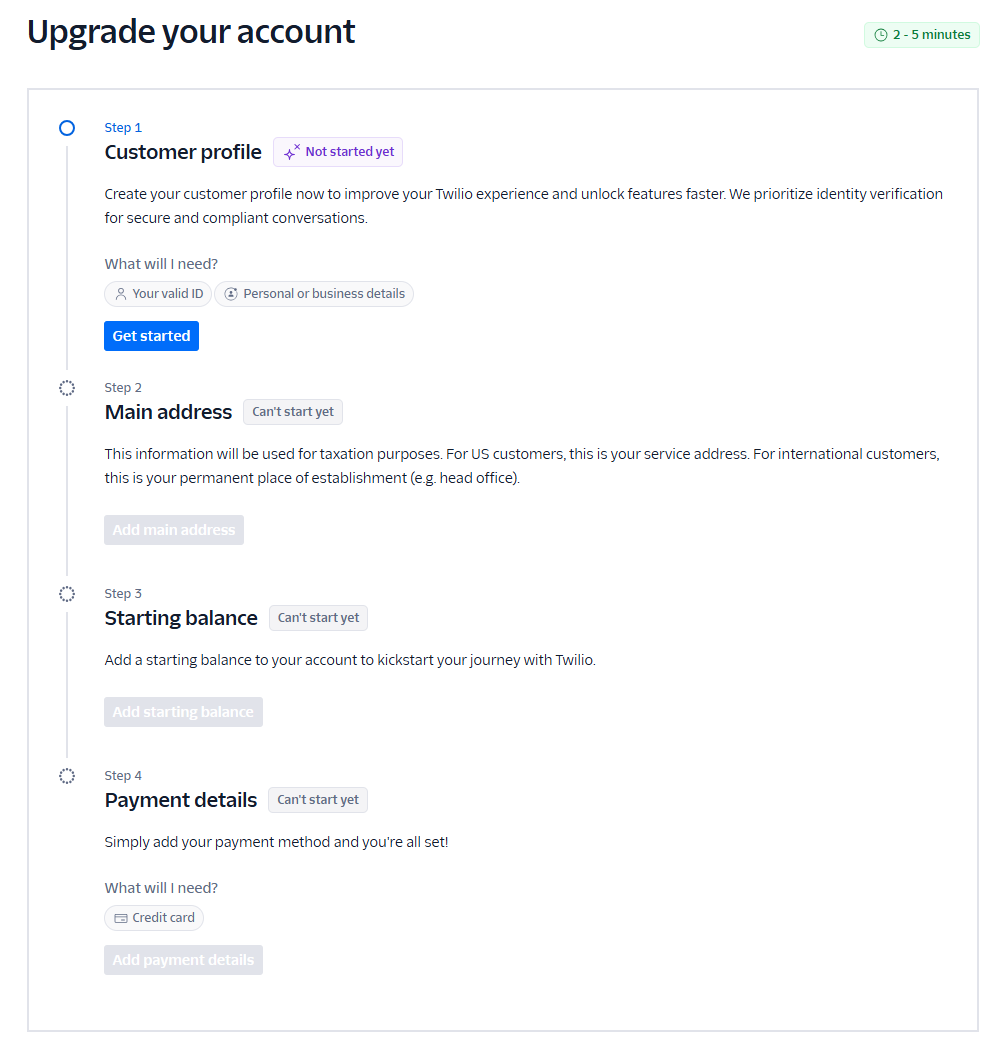The width and height of the screenshot is (1007, 1050).
Task: Click the Can't start yet badge beside Starting balance
Action: click(318, 617)
